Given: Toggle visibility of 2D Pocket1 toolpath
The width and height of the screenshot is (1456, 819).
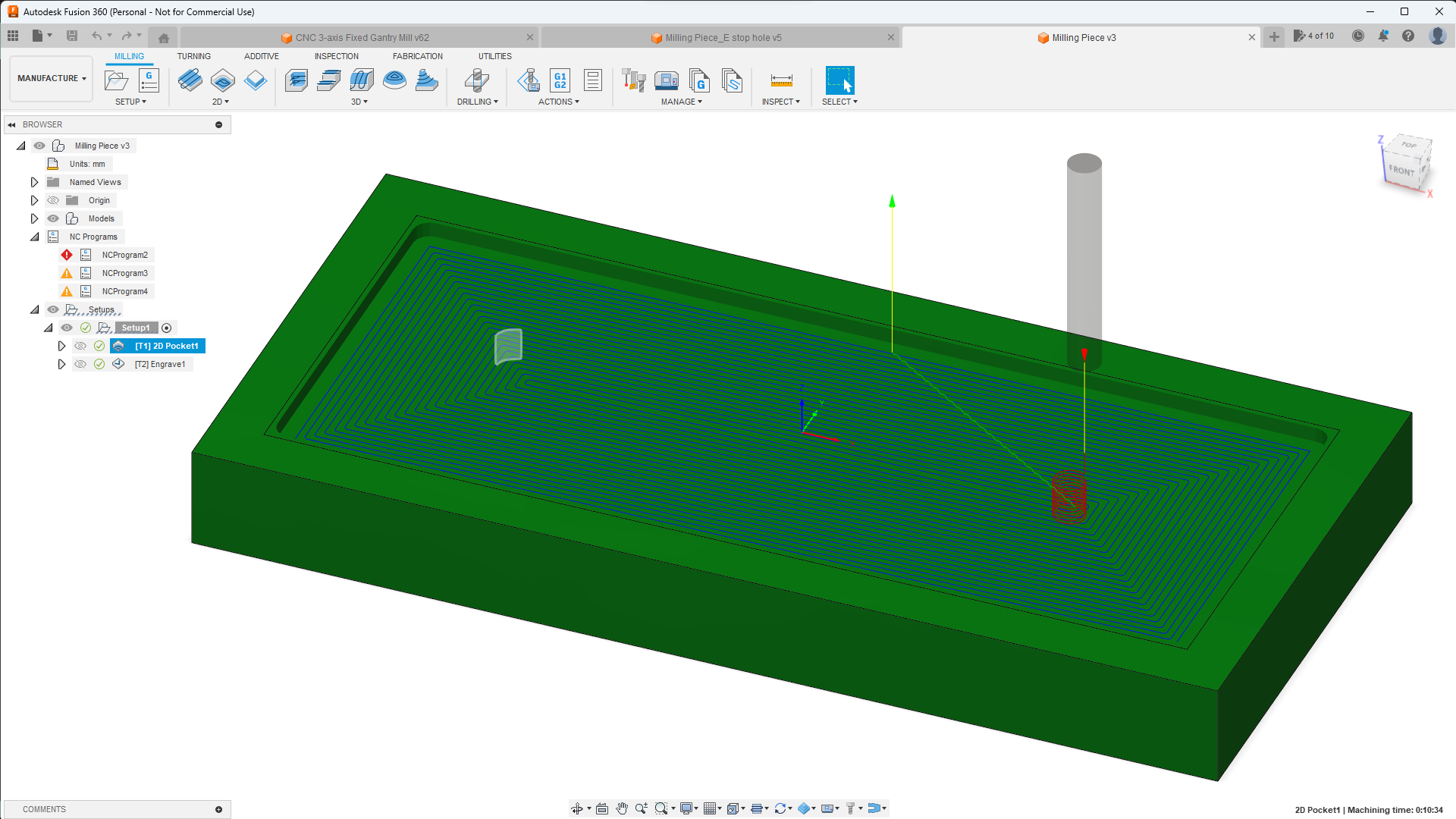Looking at the screenshot, I should tap(80, 346).
